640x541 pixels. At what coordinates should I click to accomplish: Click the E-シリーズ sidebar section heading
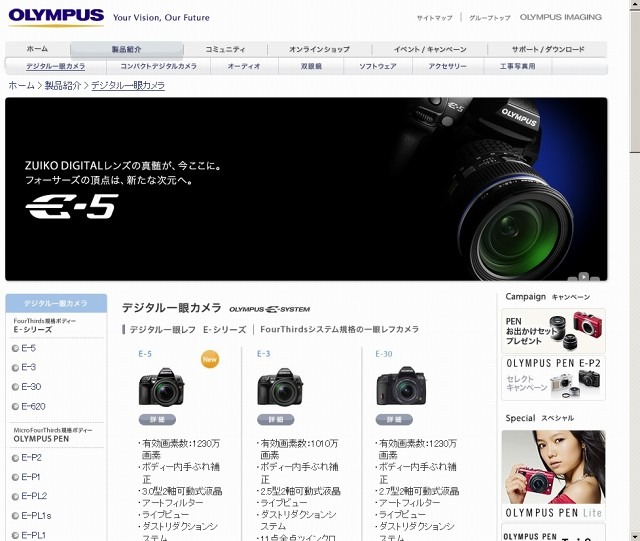33,330
